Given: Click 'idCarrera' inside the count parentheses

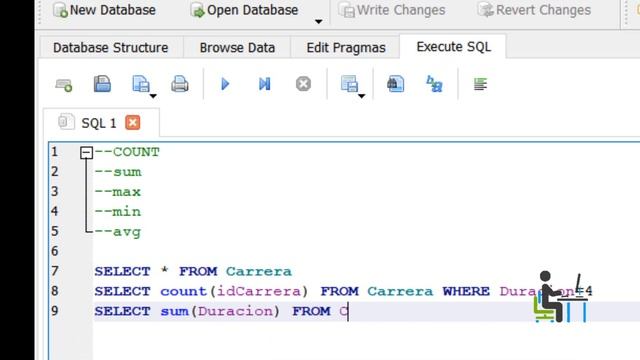Looking at the screenshot, I should 259,291.
